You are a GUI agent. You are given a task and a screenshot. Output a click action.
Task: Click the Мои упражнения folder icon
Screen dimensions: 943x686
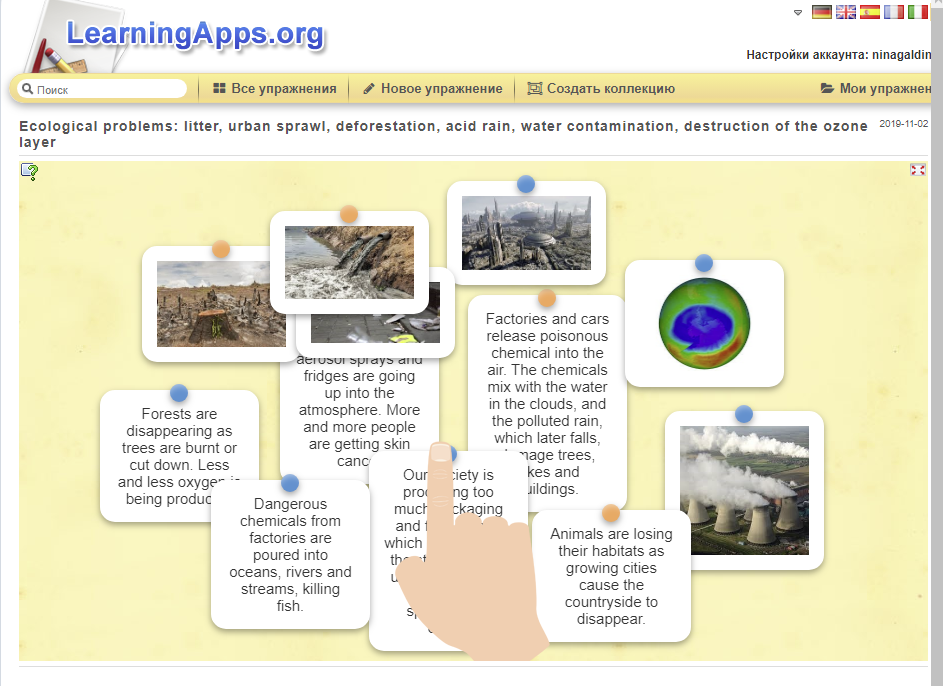pos(828,88)
